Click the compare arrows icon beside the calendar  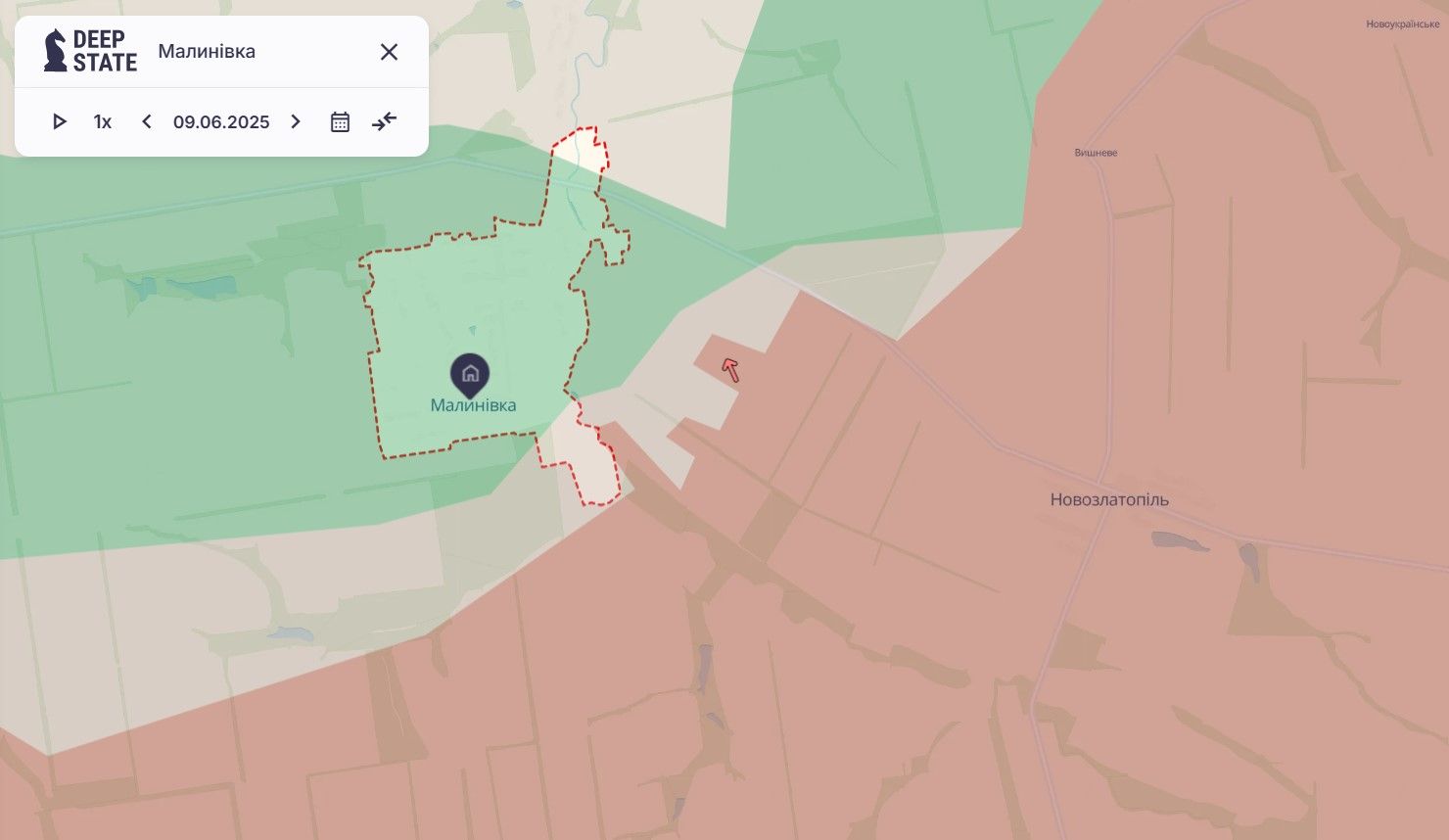click(385, 121)
